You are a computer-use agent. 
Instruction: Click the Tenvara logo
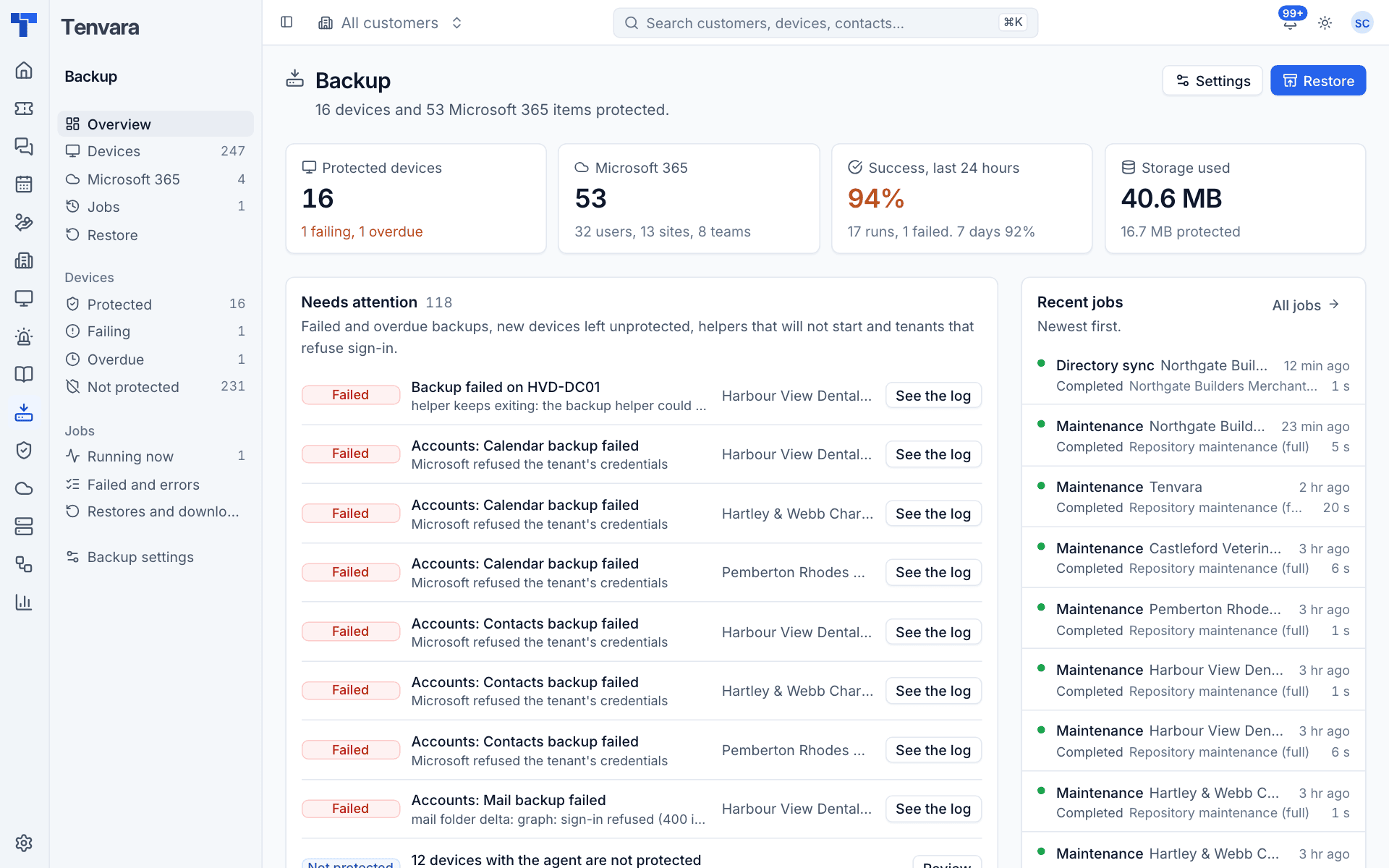pos(24,24)
